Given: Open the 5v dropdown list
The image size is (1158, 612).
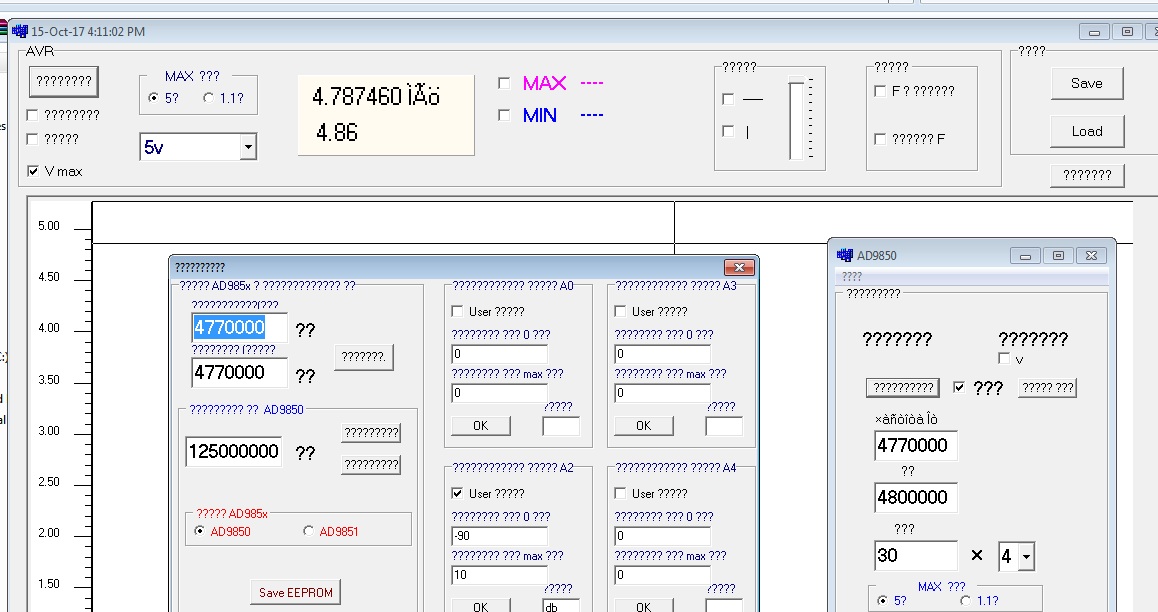Looking at the screenshot, I should 248,148.
